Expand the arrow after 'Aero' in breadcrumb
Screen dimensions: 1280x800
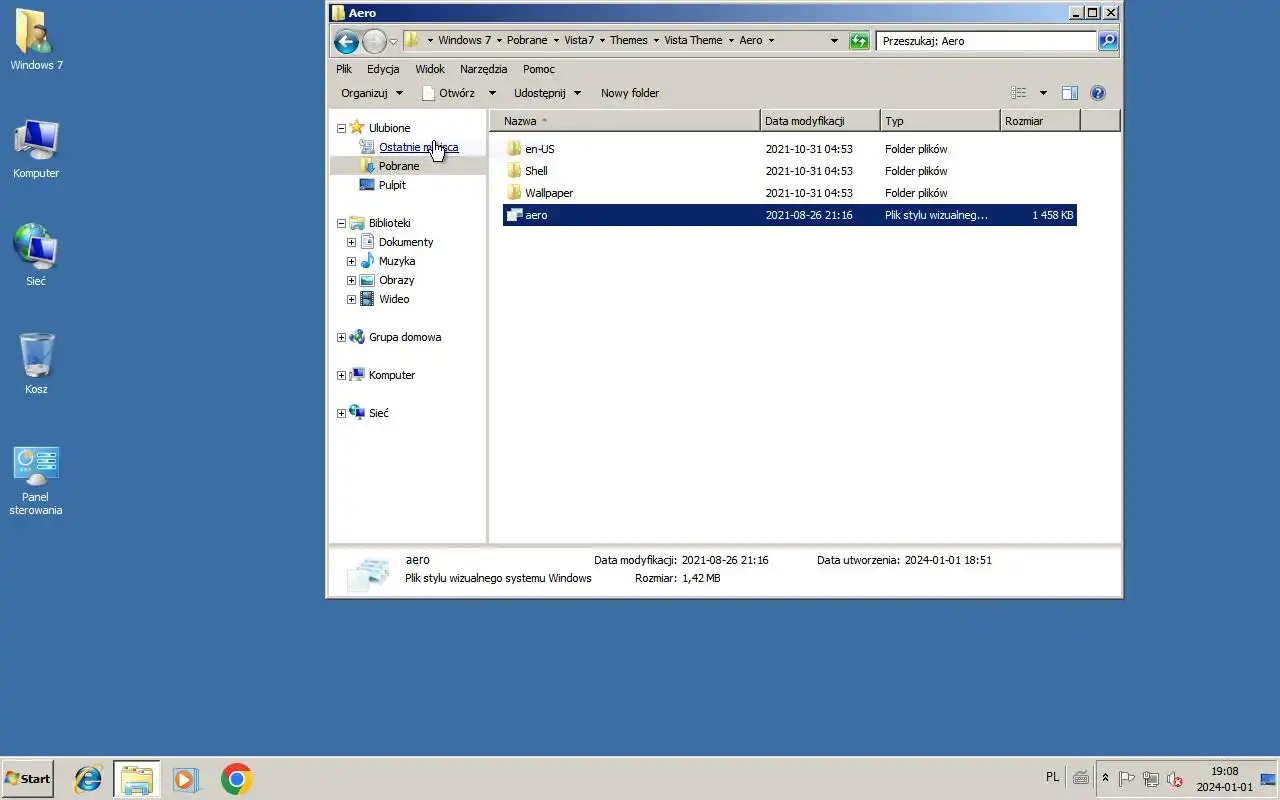[x=771, y=41]
